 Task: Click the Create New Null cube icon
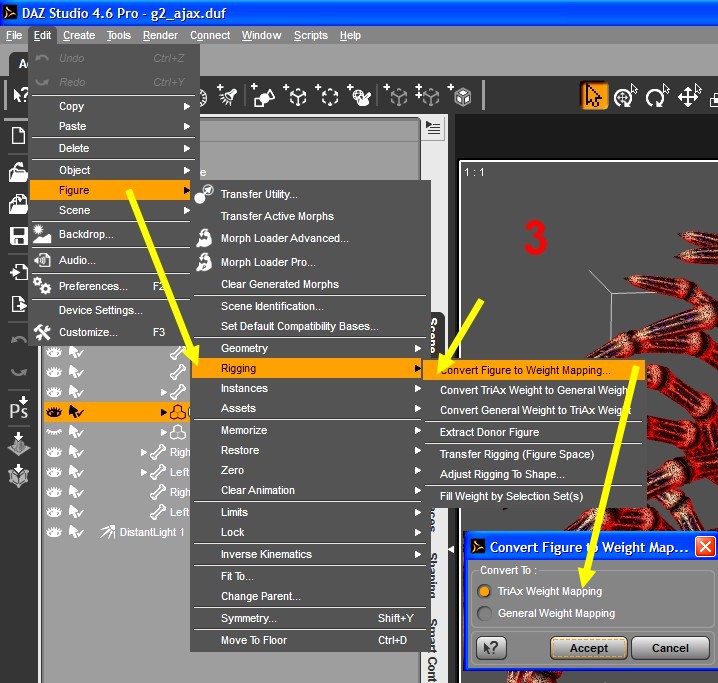point(295,95)
